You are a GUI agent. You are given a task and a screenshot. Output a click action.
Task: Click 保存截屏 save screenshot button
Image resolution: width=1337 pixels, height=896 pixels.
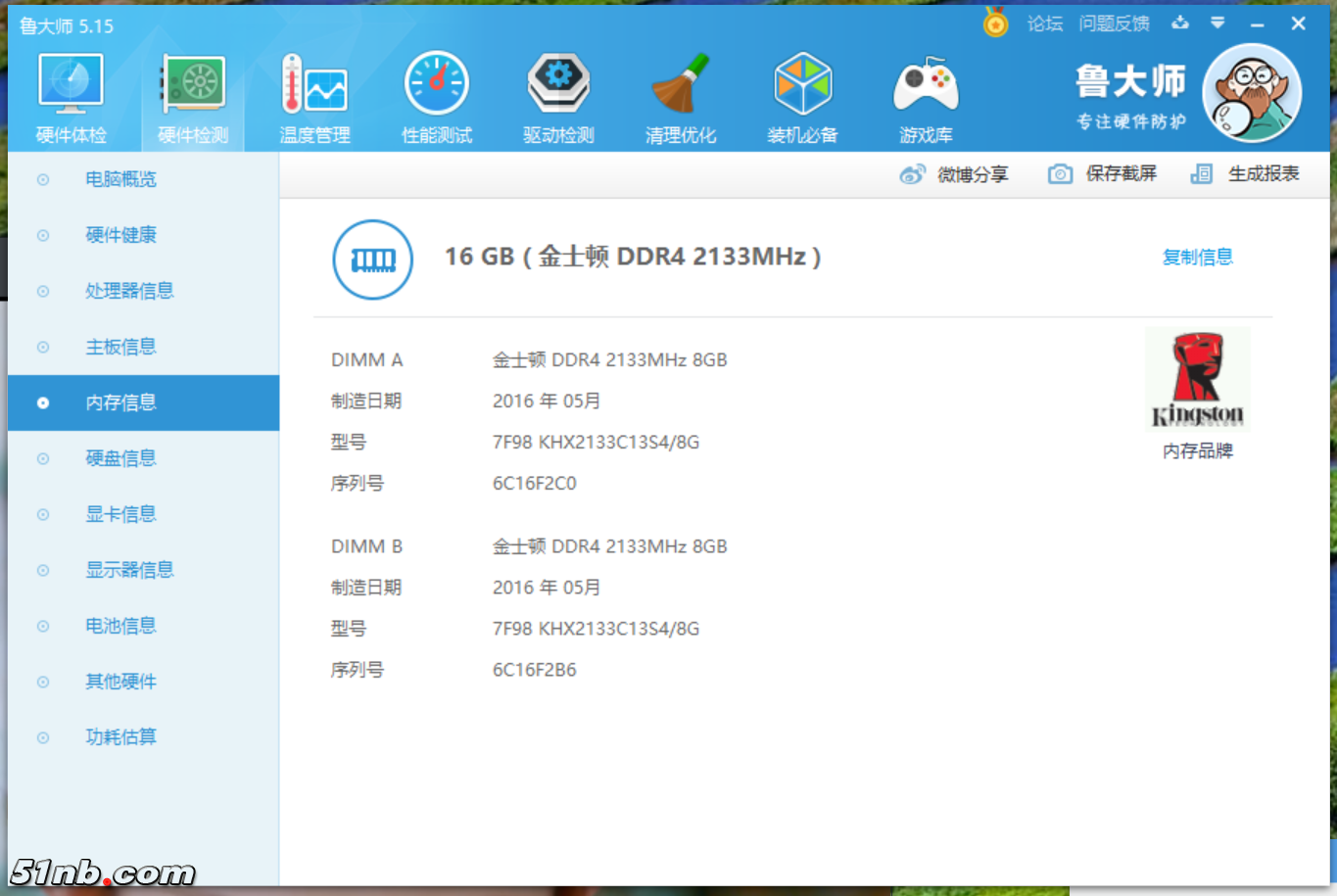click(1103, 174)
